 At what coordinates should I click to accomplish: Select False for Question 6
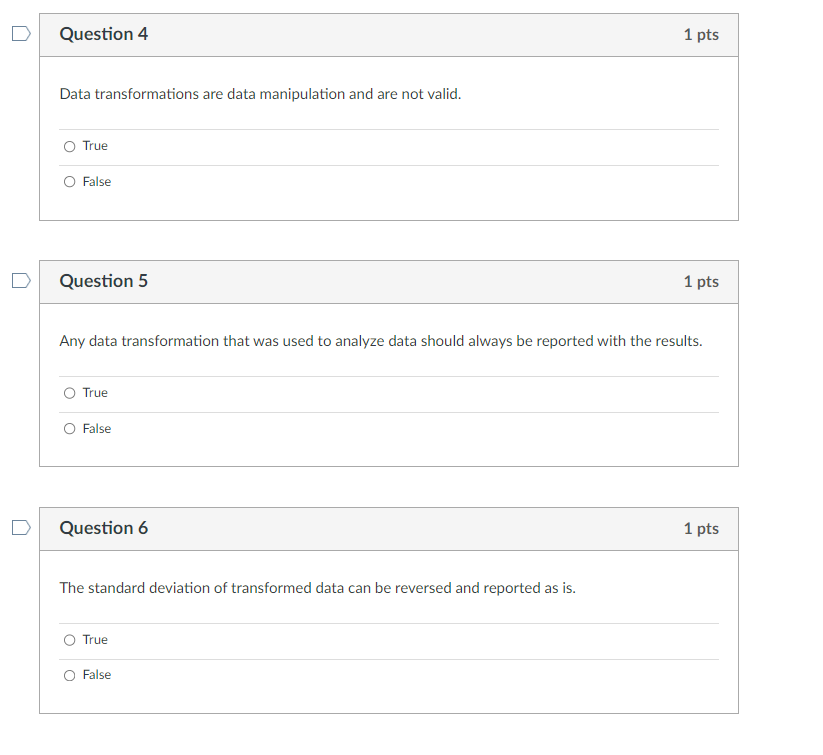(70, 674)
